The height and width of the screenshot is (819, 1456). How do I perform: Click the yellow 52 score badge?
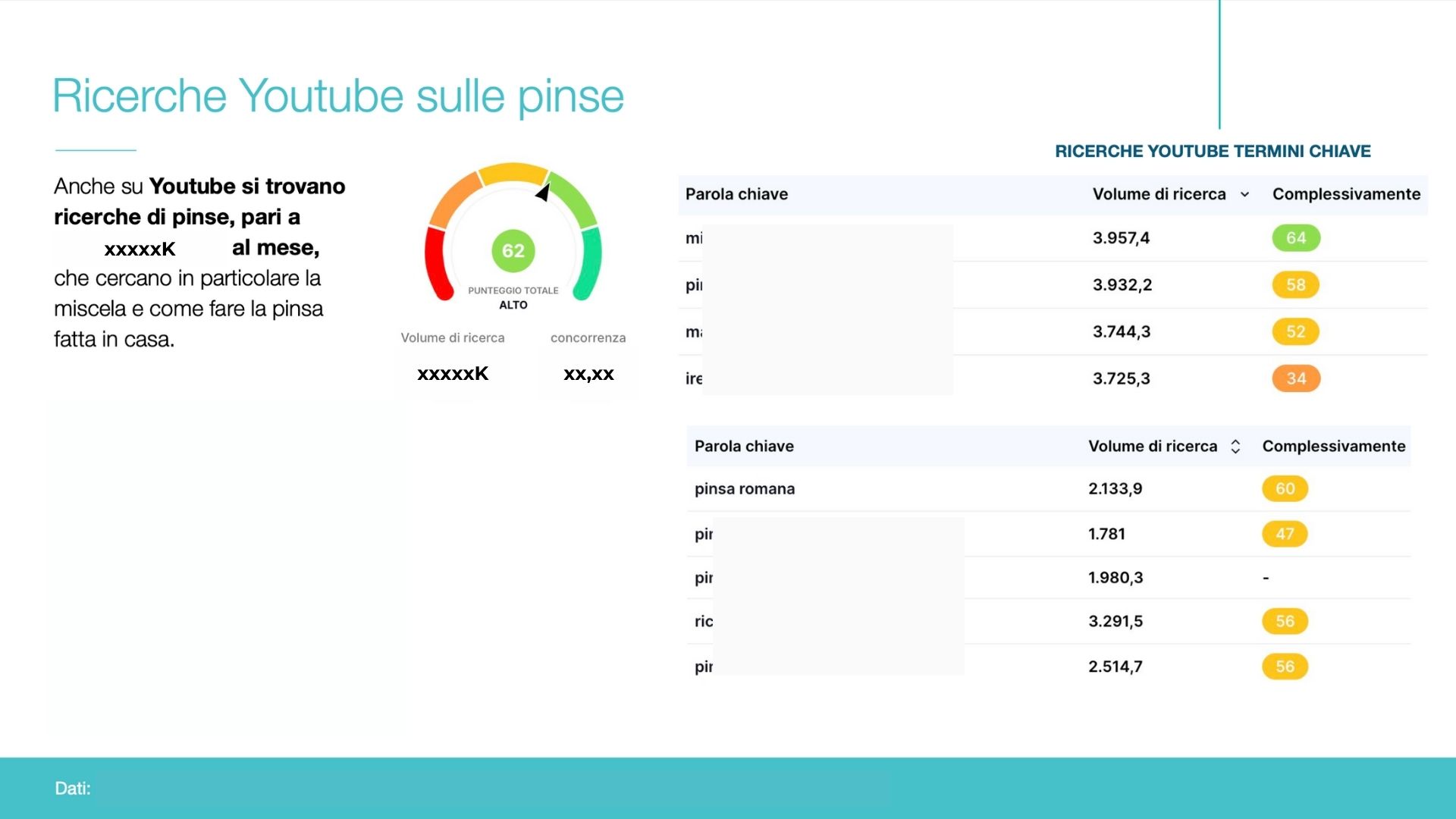(1295, 332)
